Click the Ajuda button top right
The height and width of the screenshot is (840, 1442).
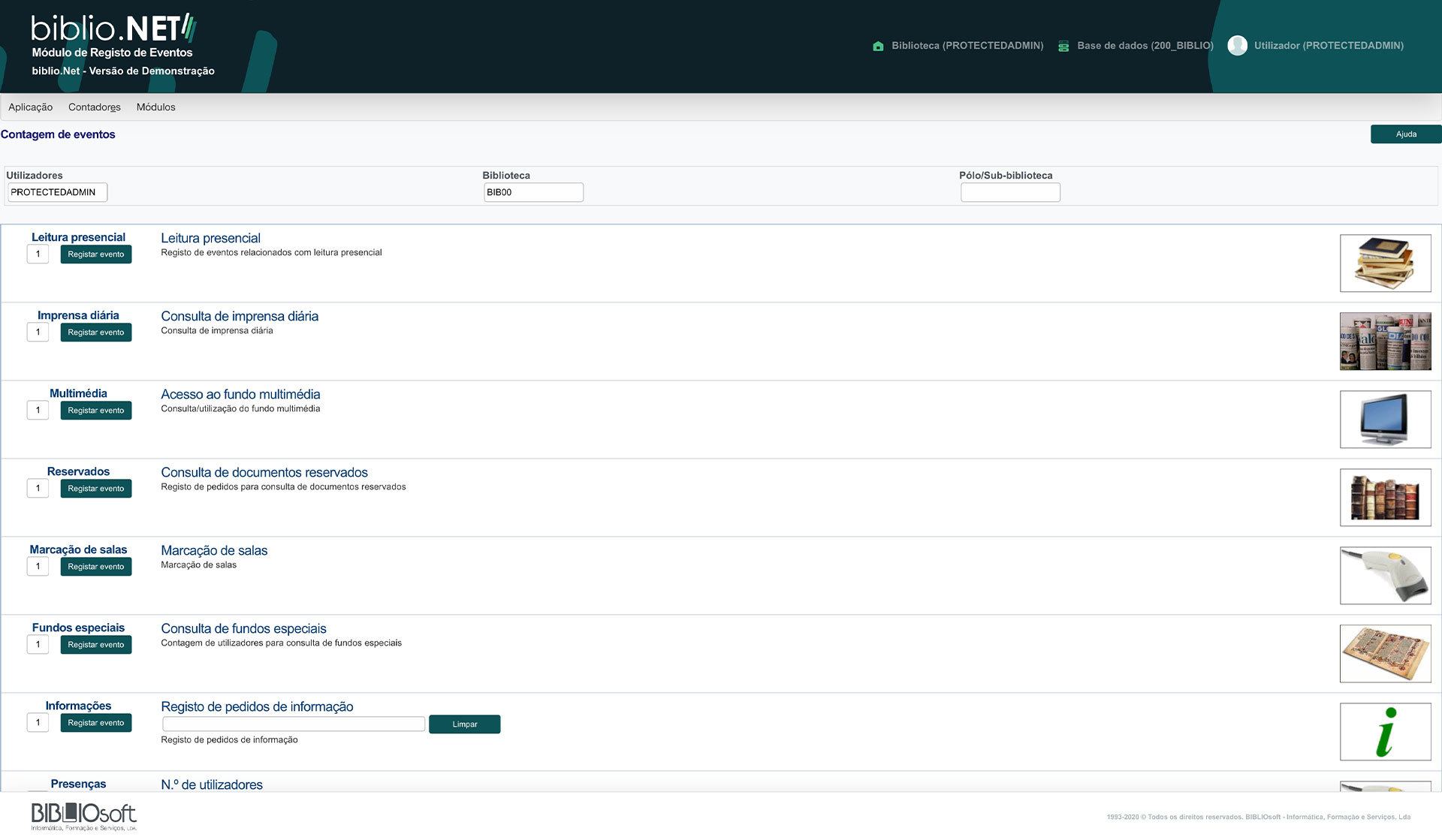1405,134
